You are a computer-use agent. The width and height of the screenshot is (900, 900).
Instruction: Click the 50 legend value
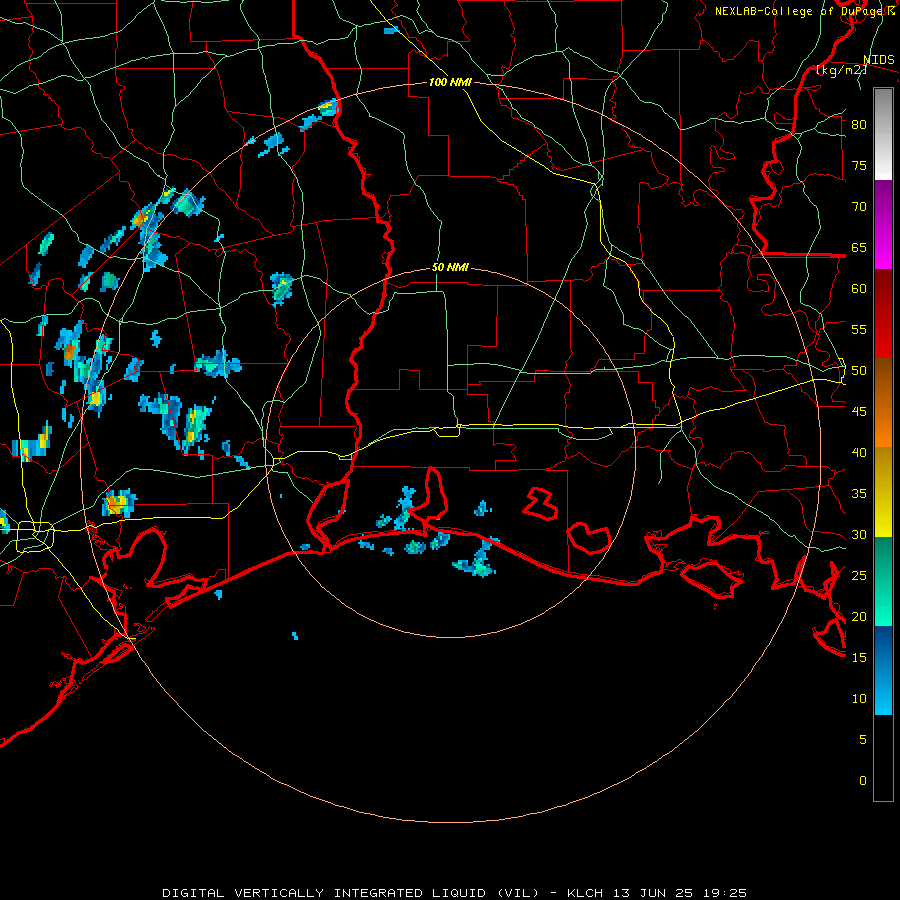click(859, 371)
